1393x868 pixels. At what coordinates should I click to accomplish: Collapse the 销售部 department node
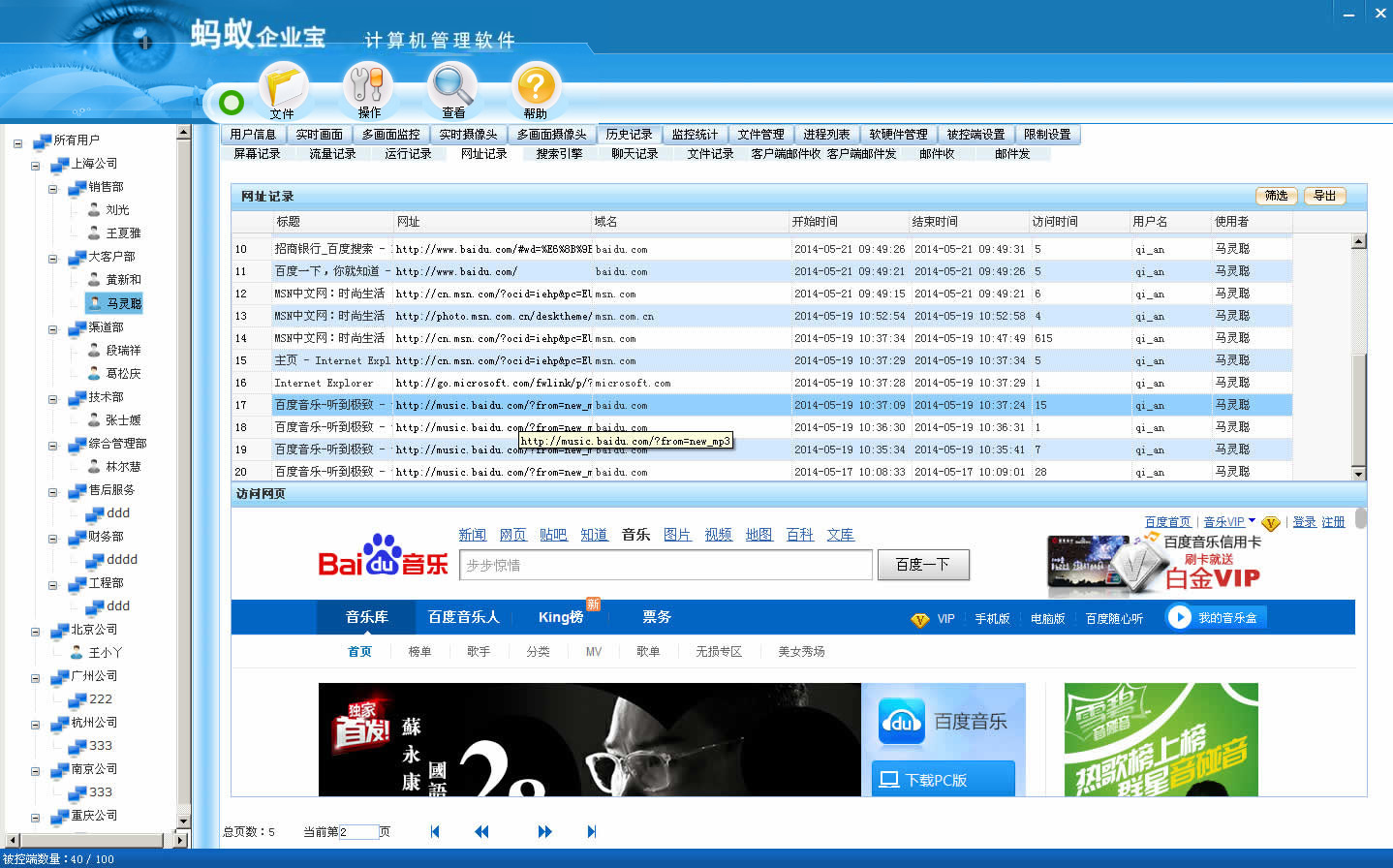click(x=53, y=188)
